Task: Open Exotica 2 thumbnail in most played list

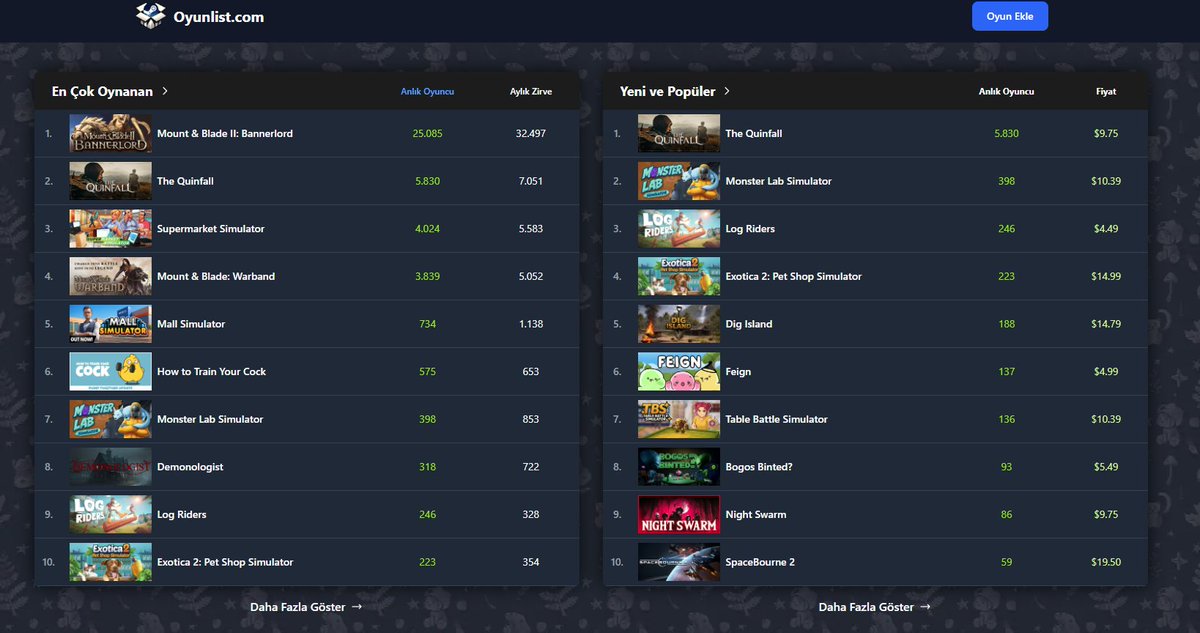Action: tap(111, 562)
